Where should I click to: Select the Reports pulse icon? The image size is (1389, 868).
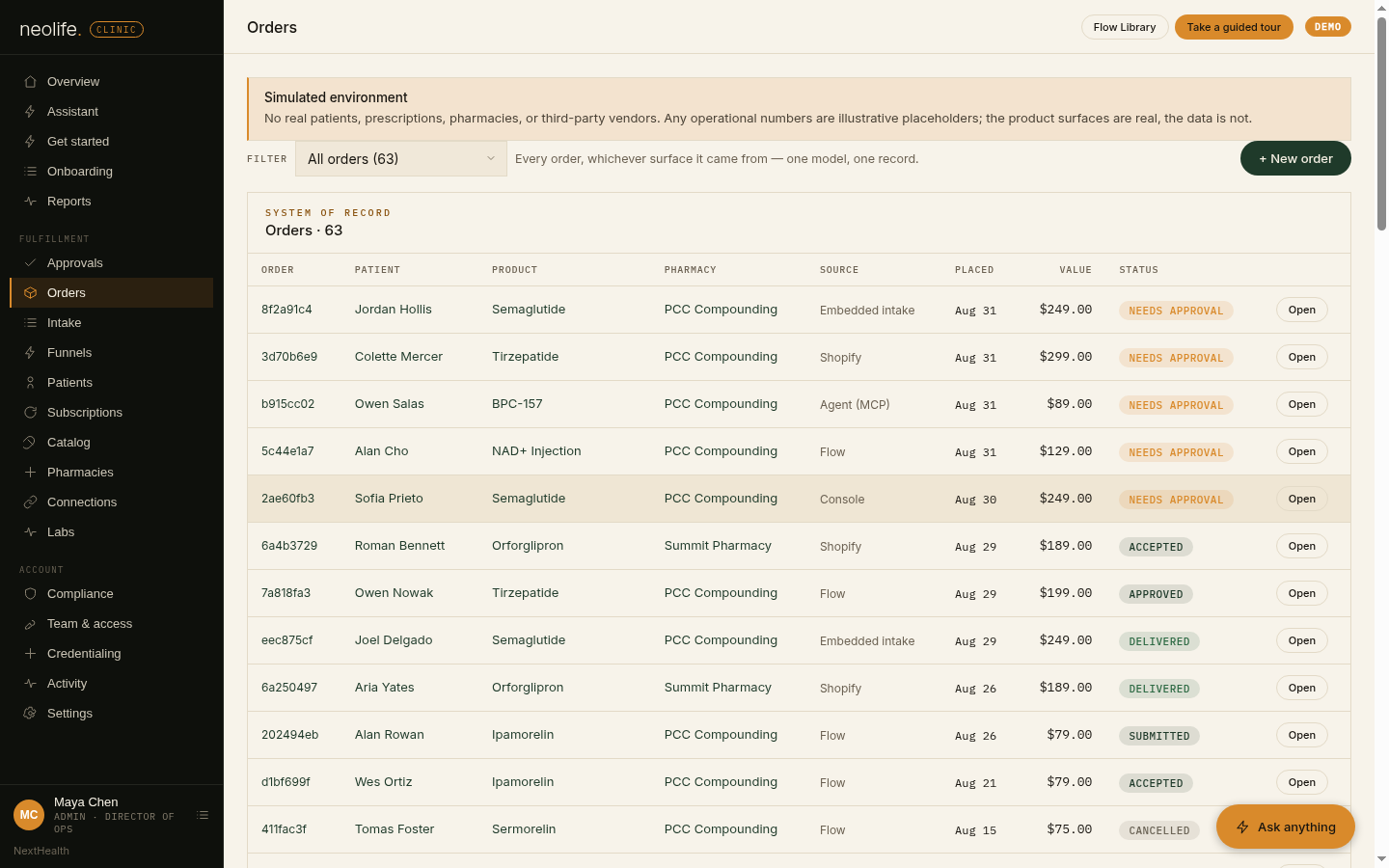click(x=30, y=202)
